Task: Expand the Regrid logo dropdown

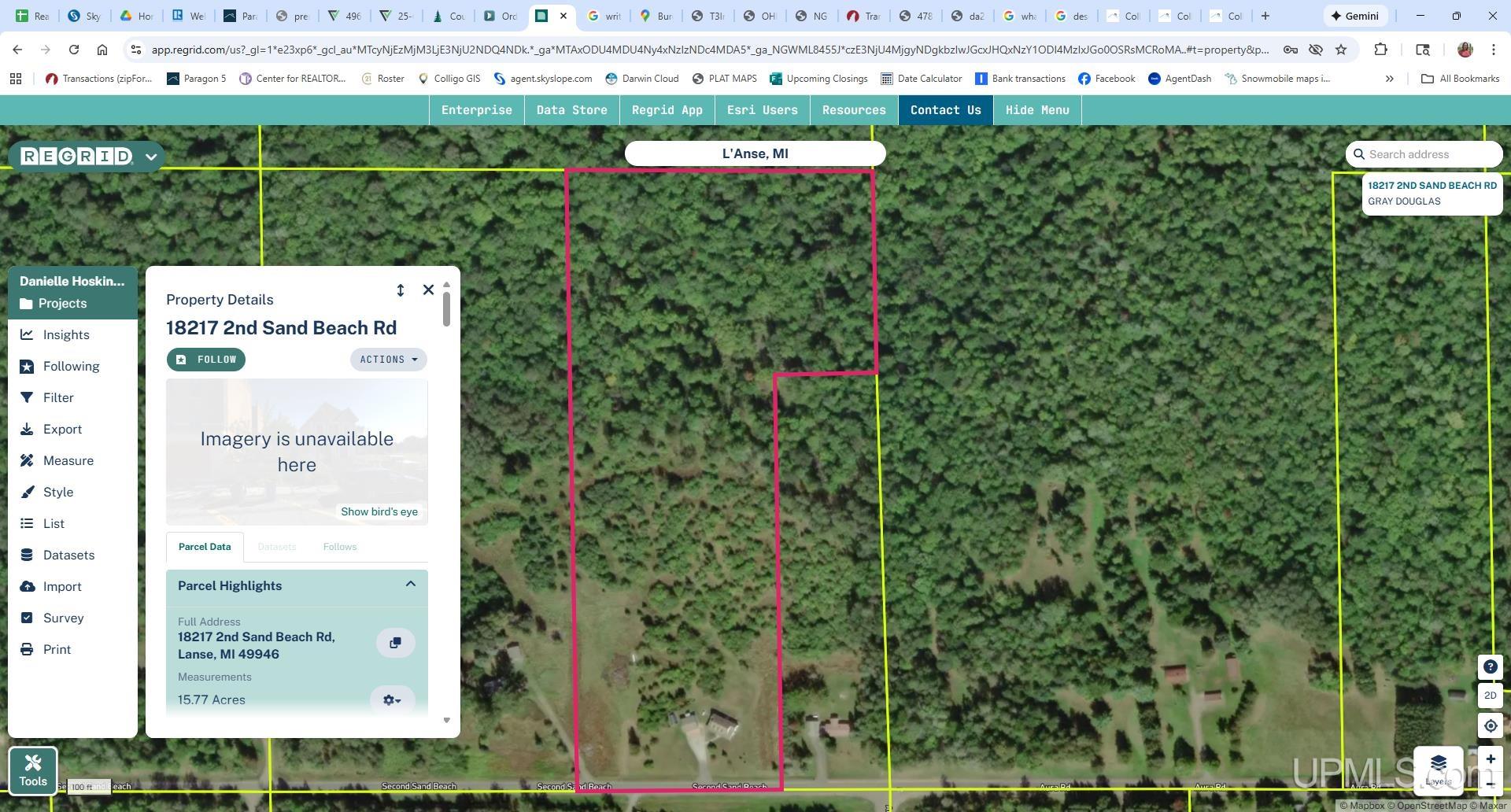Action: 151,157
